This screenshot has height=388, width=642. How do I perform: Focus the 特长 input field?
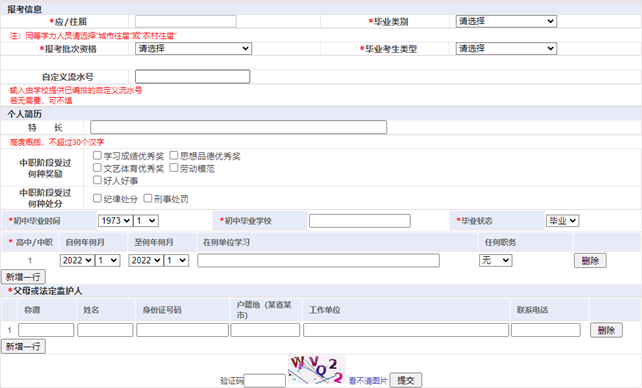238,127
